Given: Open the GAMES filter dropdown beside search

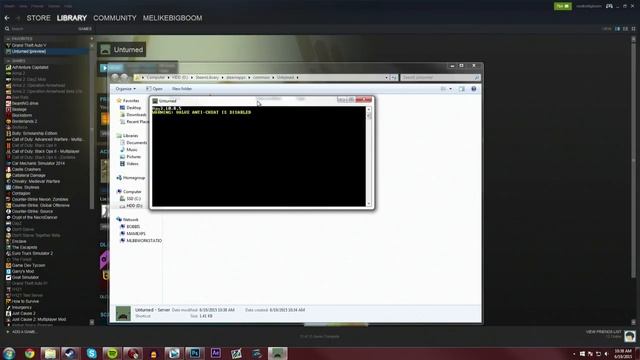Looking at the screenshot, I should coord(85,29).
